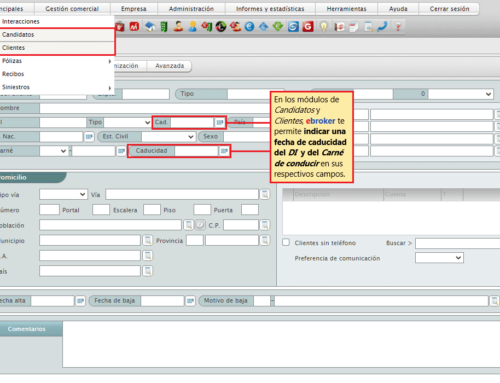Click the red S book toolbar icon

pos(339,27)
